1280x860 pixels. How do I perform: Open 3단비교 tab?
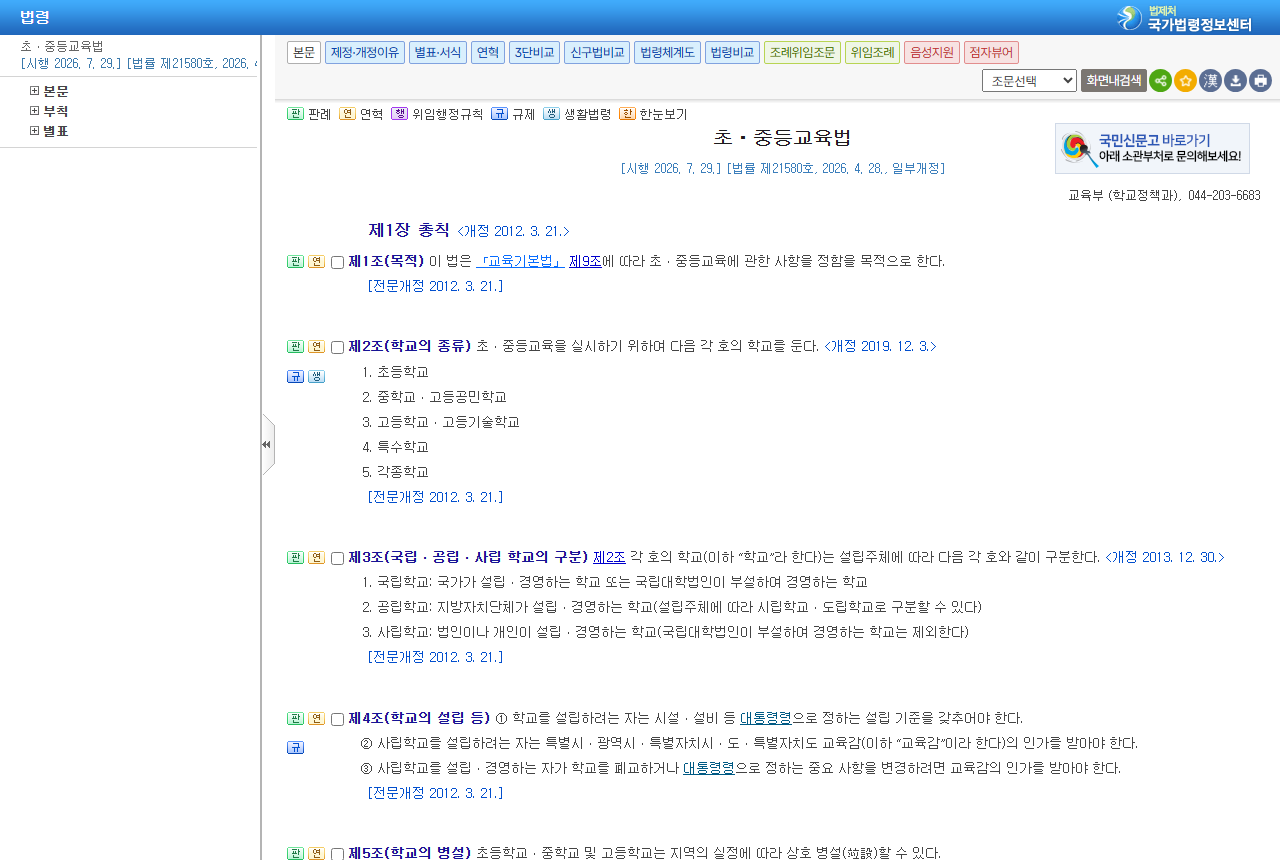click(535, 53)
